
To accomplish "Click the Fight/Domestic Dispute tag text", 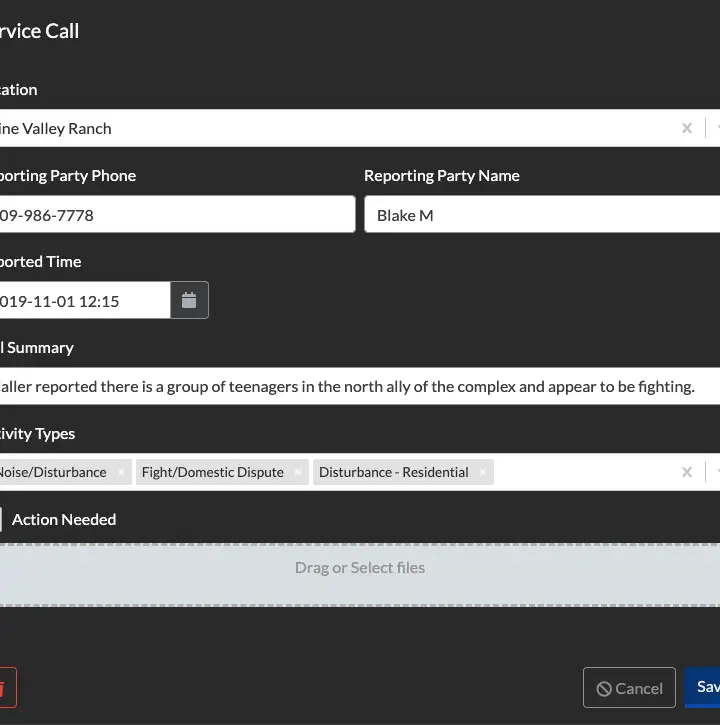I will 213,472.
